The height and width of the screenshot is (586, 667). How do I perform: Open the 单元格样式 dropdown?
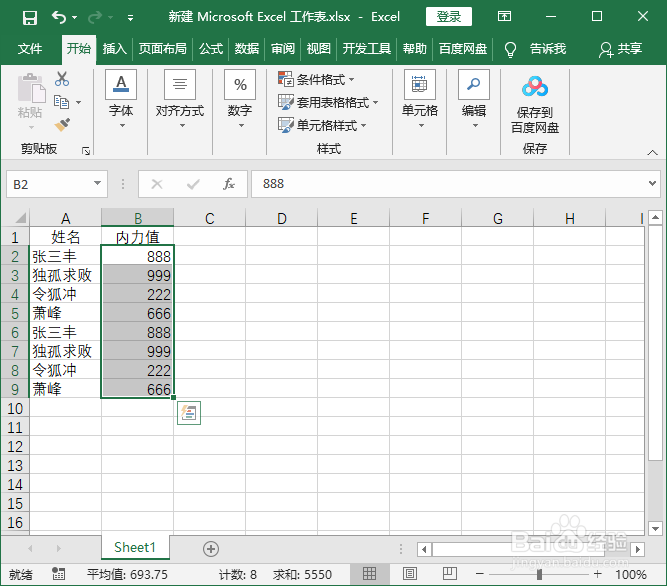coord(322,125)
